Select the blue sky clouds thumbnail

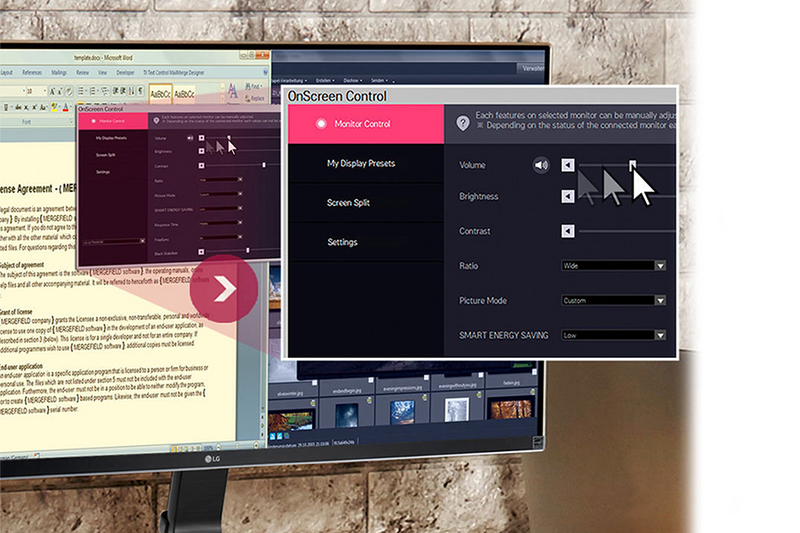(402, 412)
